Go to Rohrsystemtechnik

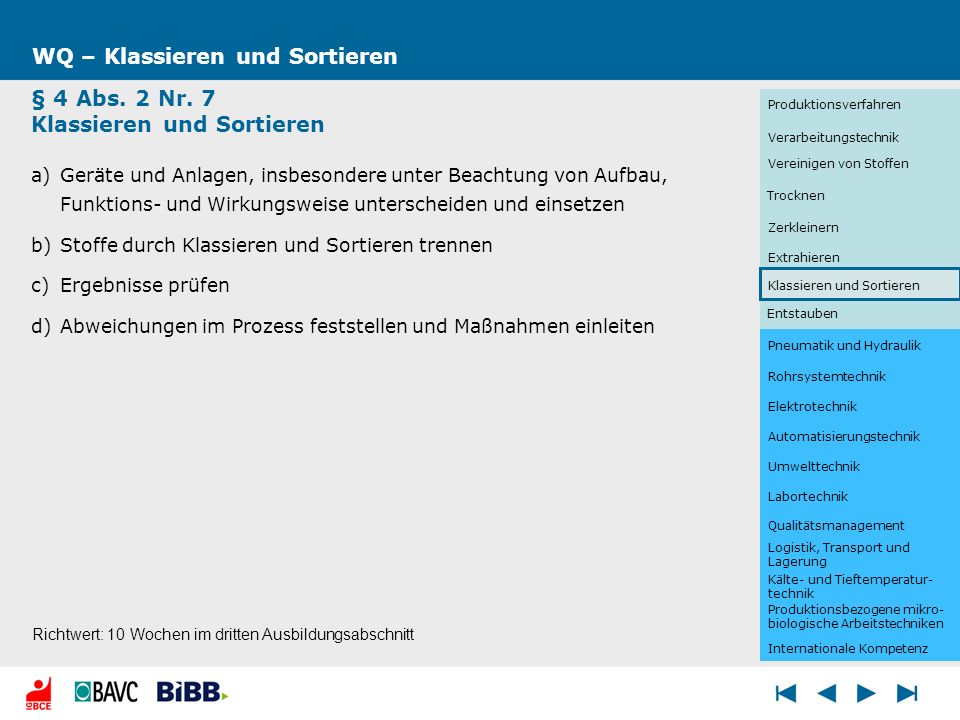(827, 377)
